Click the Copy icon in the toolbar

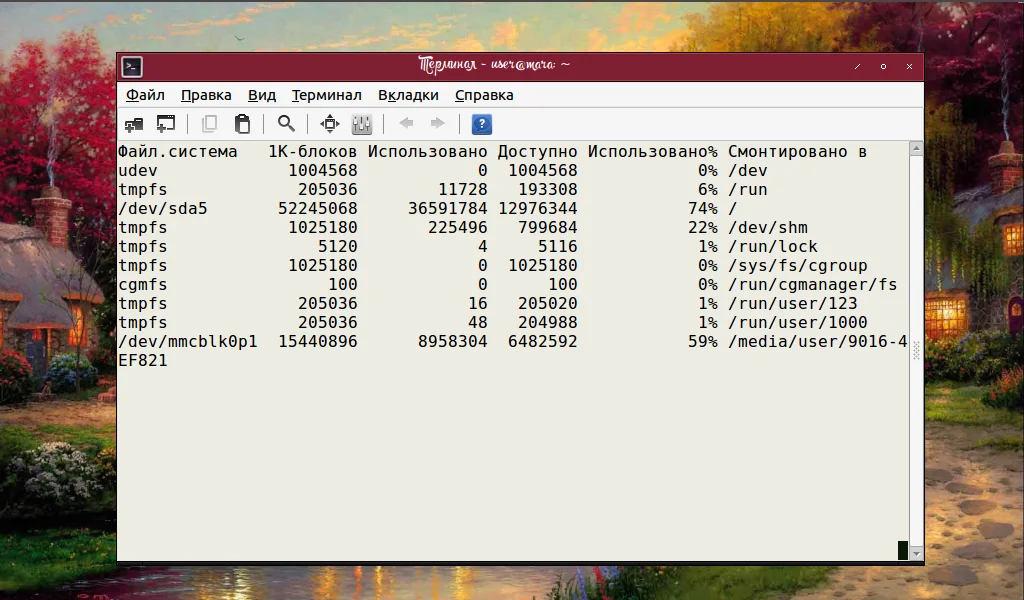click(209, 124)
